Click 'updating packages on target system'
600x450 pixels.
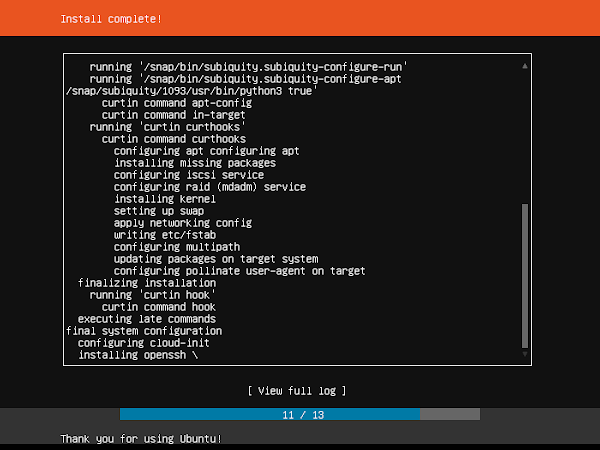tap(216, 259)
